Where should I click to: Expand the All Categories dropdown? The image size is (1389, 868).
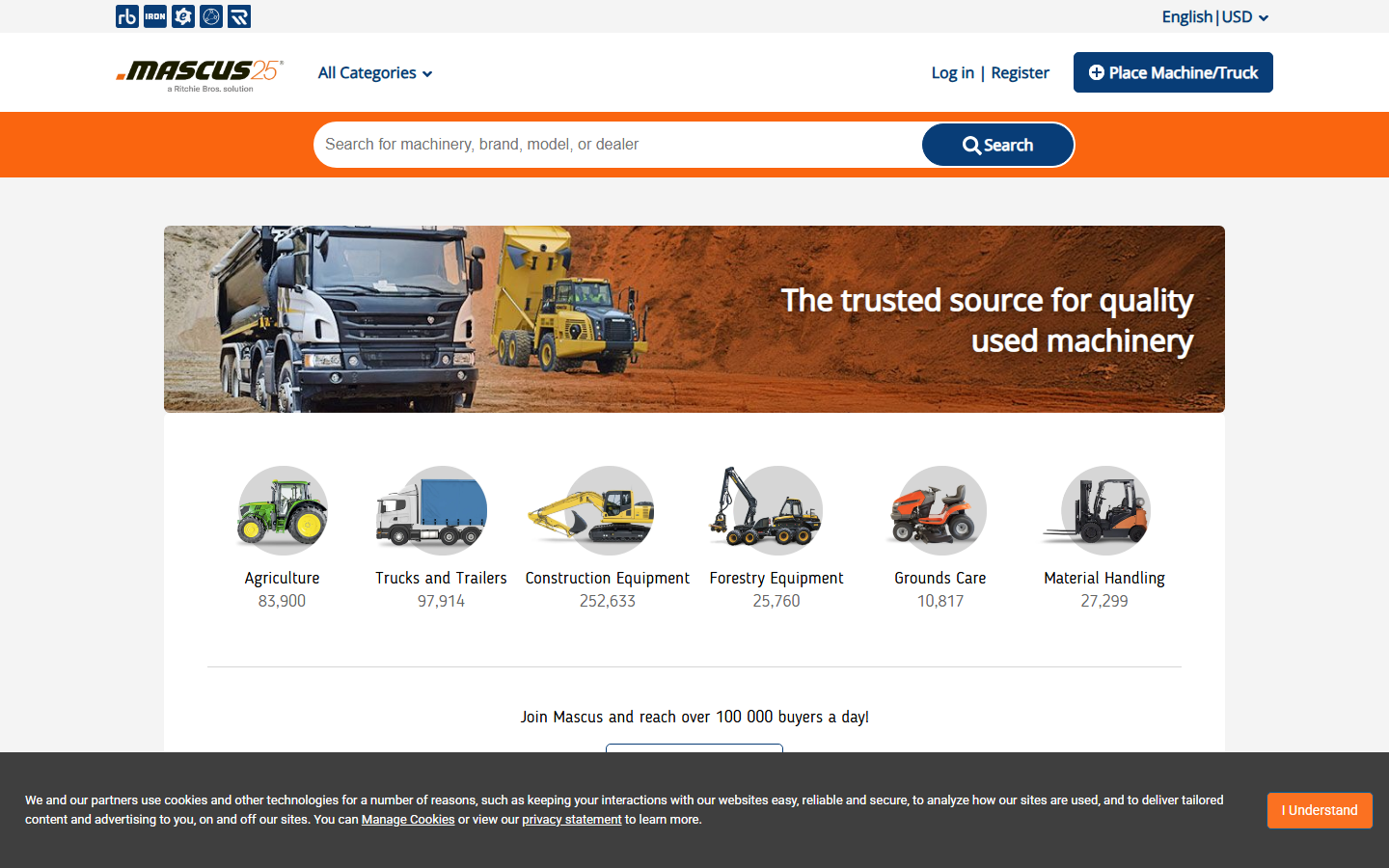click(x=375, y=72)
